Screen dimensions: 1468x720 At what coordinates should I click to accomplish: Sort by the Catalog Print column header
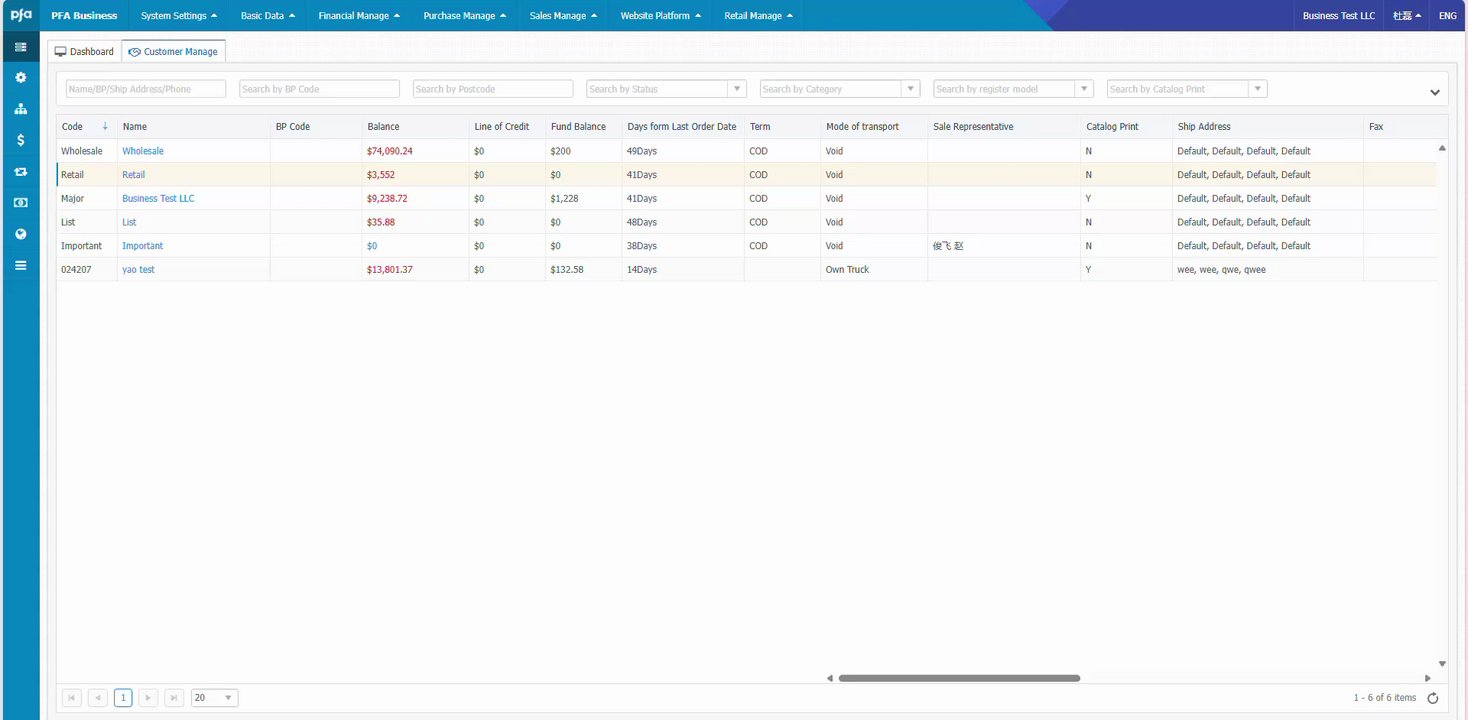pyautogui.click(x=1112, y=127)
